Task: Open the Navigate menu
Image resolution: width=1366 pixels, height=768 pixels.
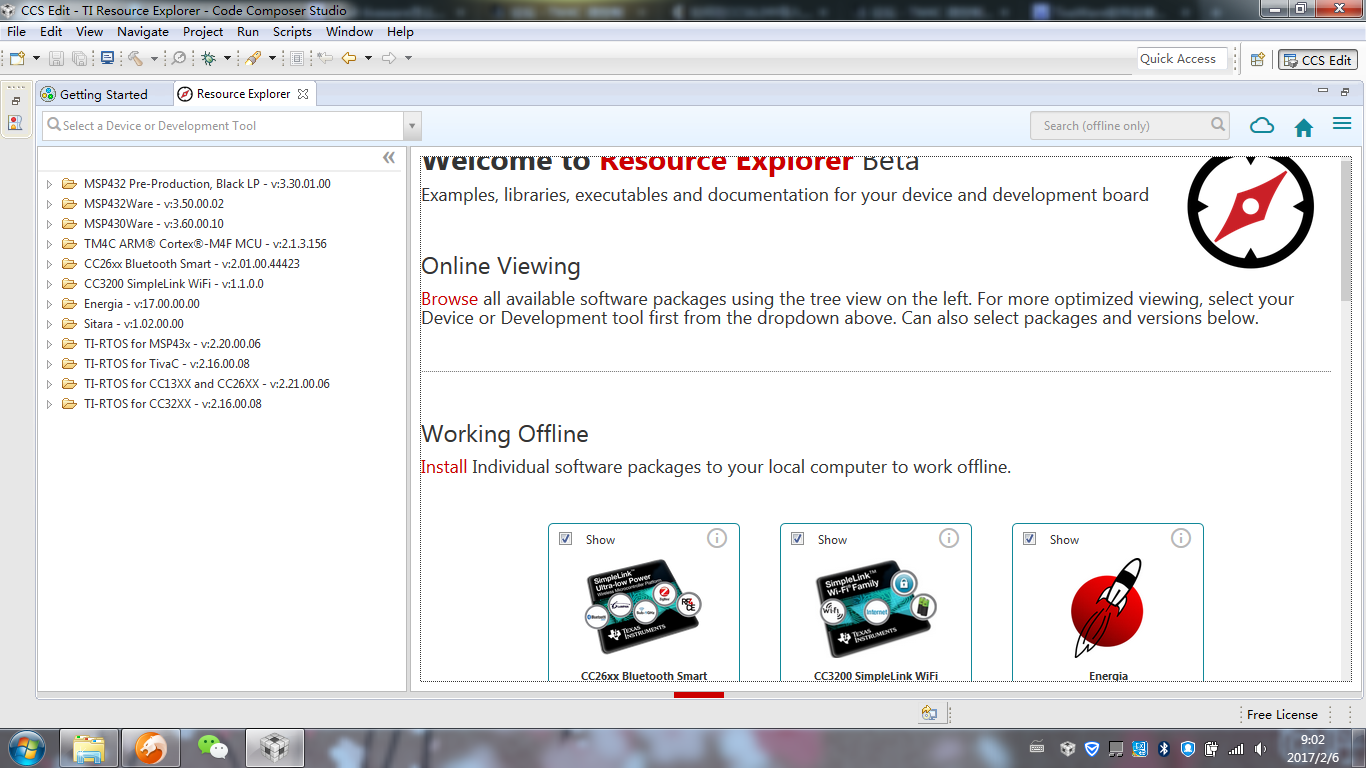Action: [x=143, y=32]
